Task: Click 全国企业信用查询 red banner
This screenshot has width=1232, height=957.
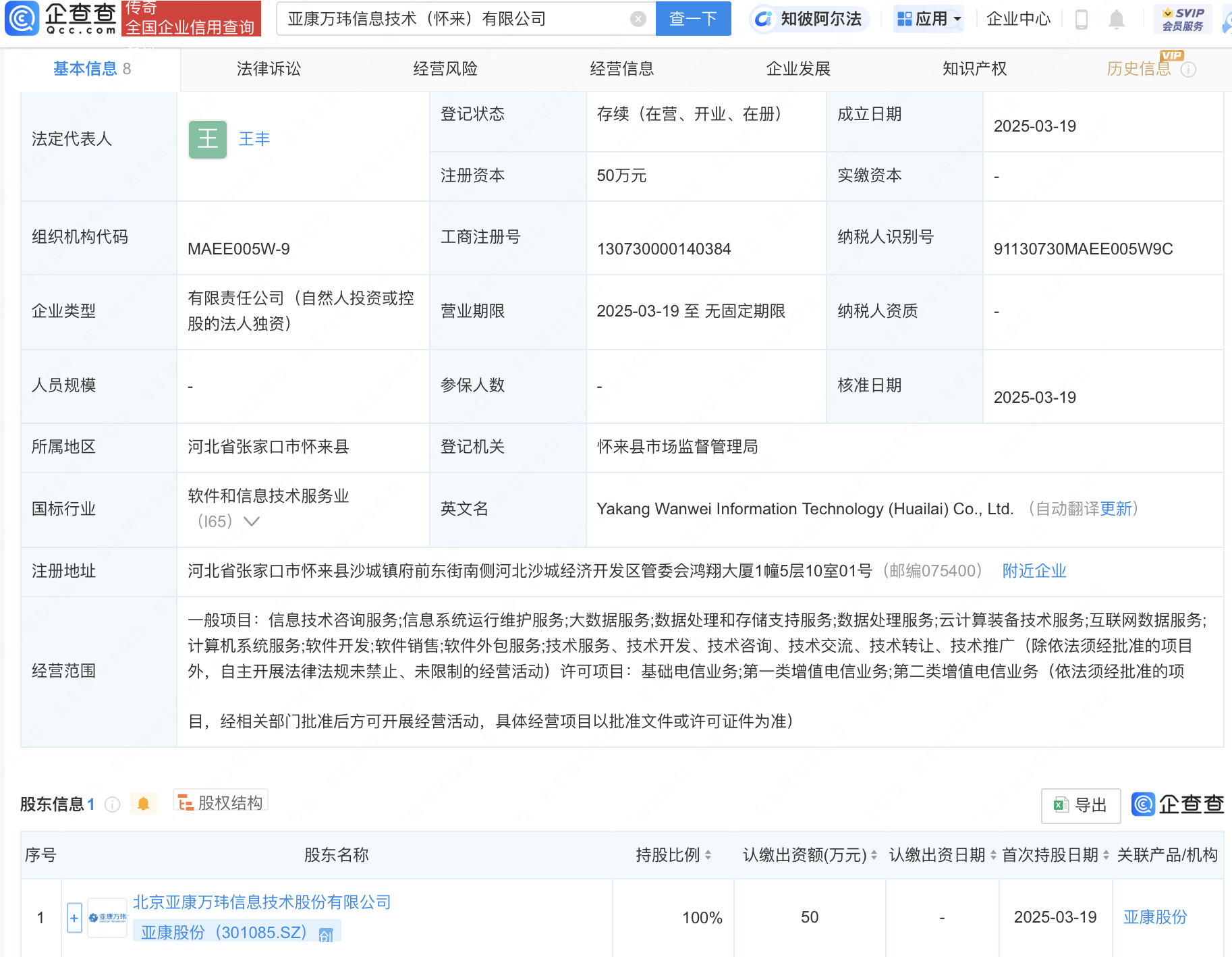Action: click(x=190, y=27)
